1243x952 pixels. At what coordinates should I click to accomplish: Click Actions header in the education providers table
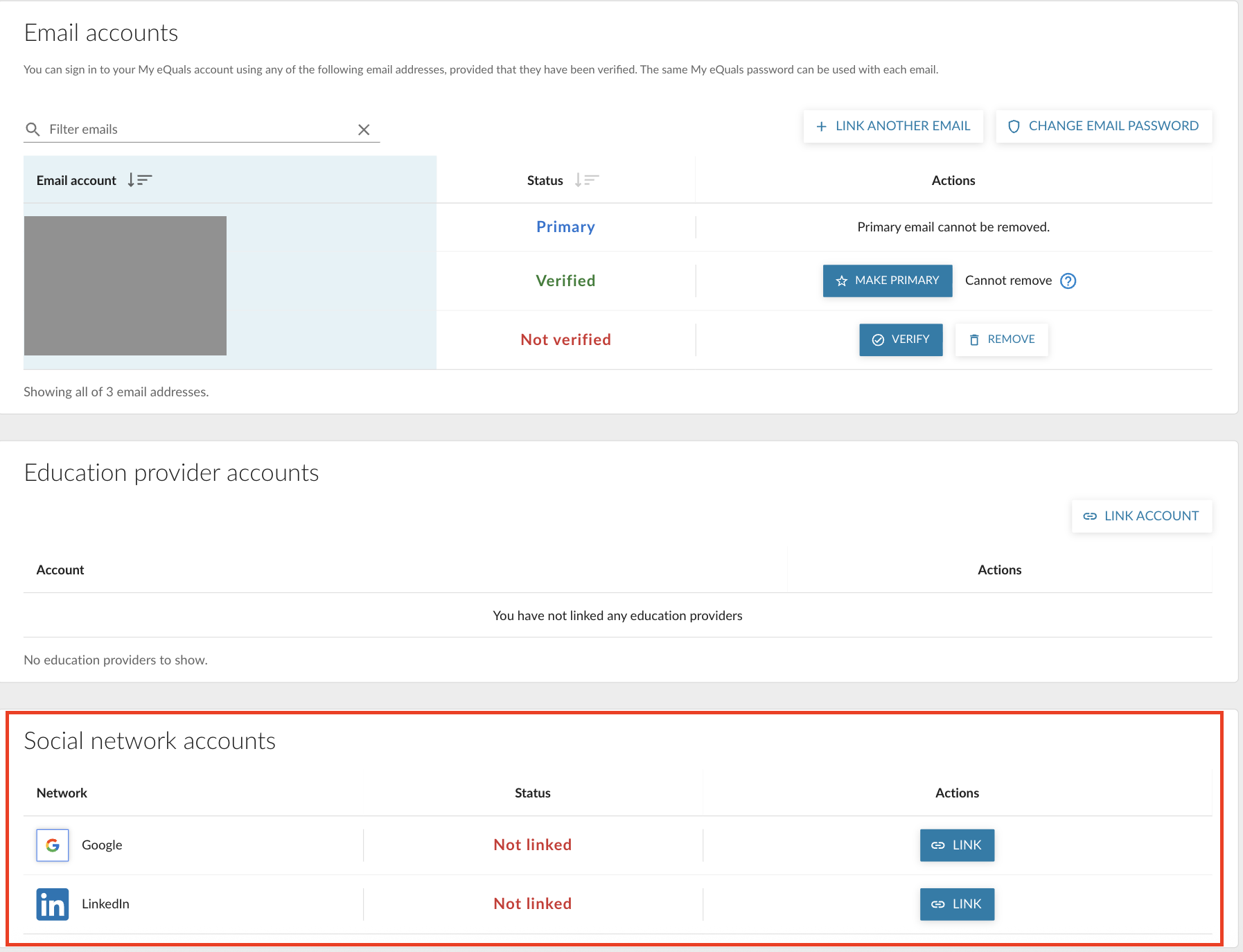(999, 570)
